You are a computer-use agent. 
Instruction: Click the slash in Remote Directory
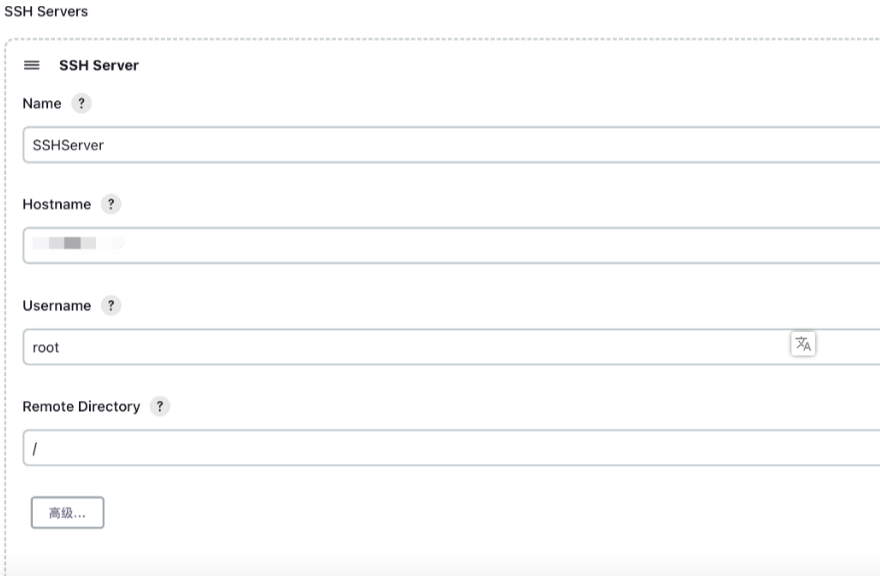pos(35,449)
